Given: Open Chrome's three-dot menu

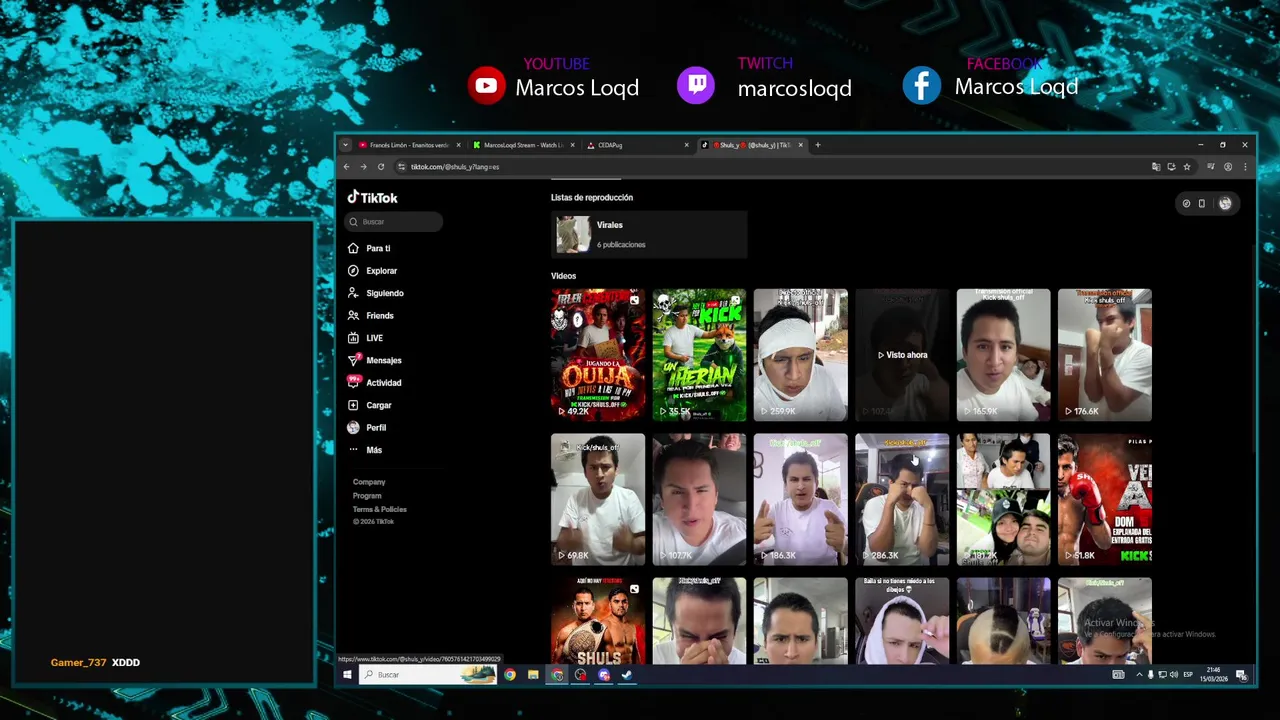Looking at the screenshot, I should (1245, 167).
